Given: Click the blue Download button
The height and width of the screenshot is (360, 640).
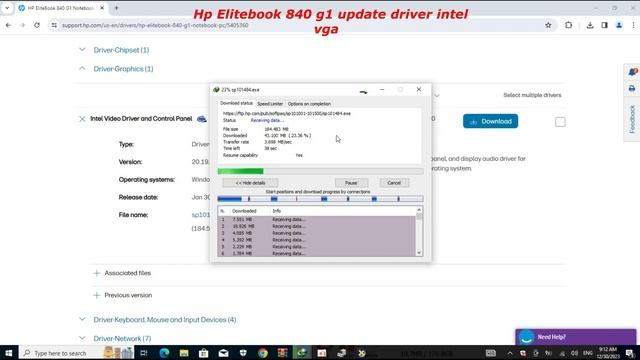Looking at the screenshot, I should click(x=490, y=121).
